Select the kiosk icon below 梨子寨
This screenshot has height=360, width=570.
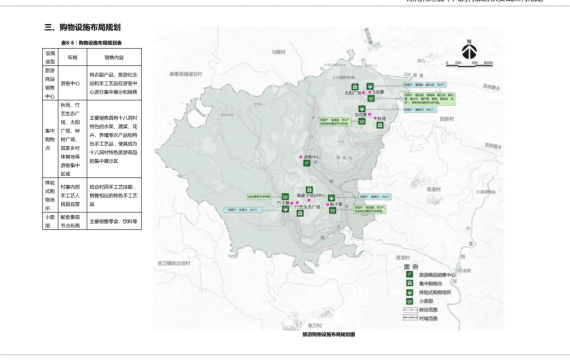point(332,210)
